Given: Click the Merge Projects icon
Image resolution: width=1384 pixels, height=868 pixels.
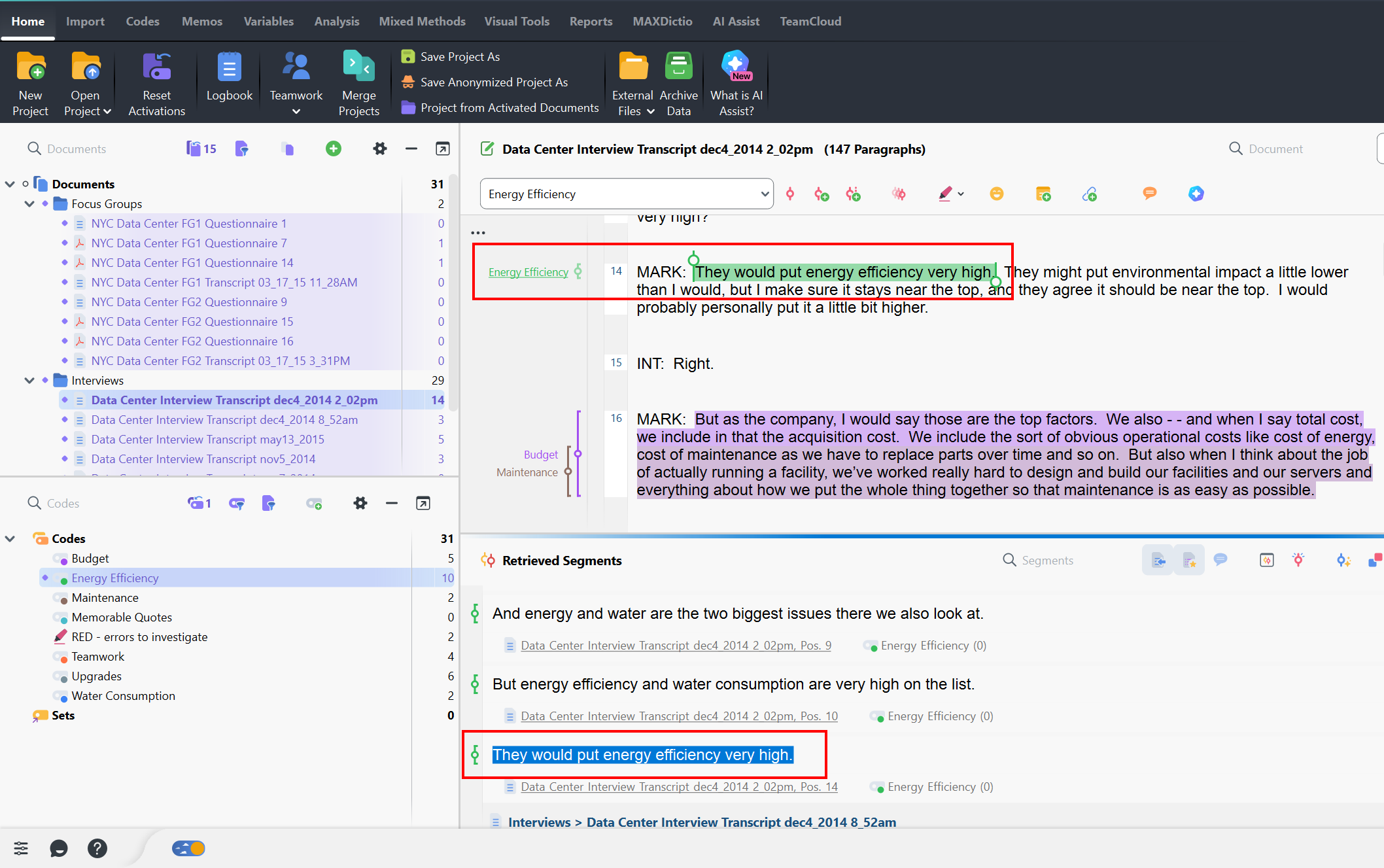Looking at the screenshot, I should pos(358,67).
